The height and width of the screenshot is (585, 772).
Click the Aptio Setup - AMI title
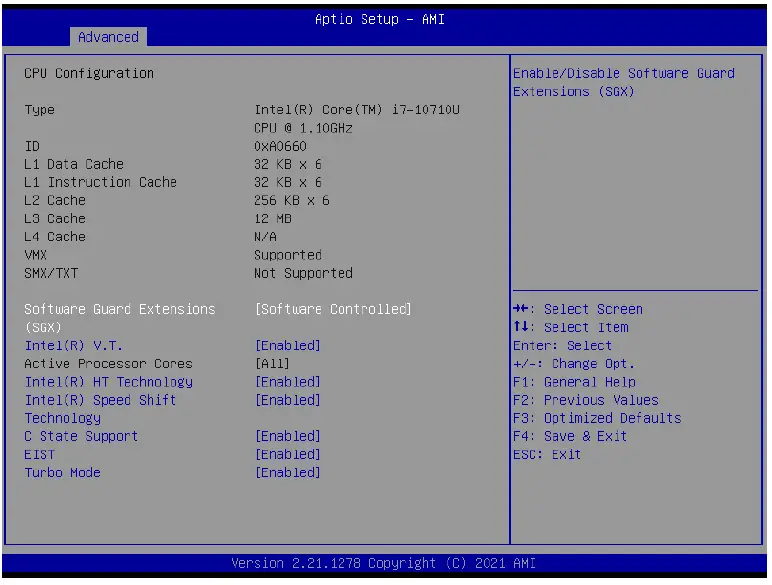click(380, 19)
